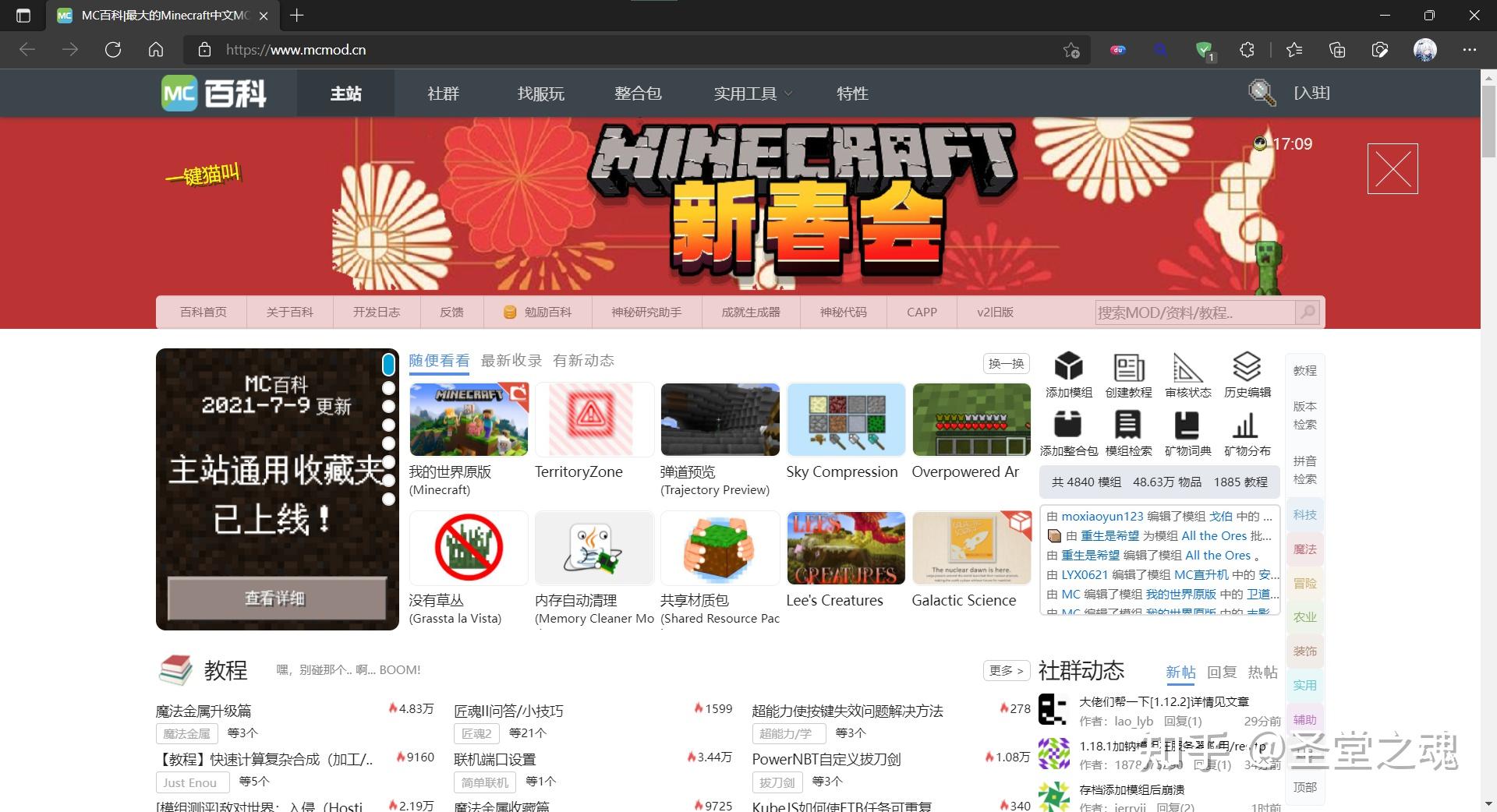Open browser collections icon

1337,50
